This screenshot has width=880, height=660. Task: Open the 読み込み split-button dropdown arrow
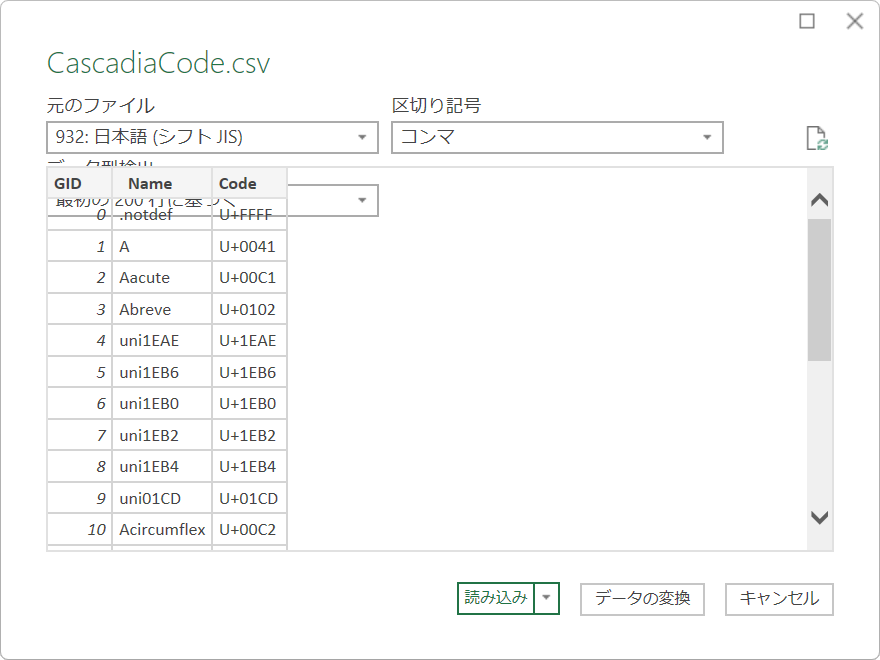[548, 599]
